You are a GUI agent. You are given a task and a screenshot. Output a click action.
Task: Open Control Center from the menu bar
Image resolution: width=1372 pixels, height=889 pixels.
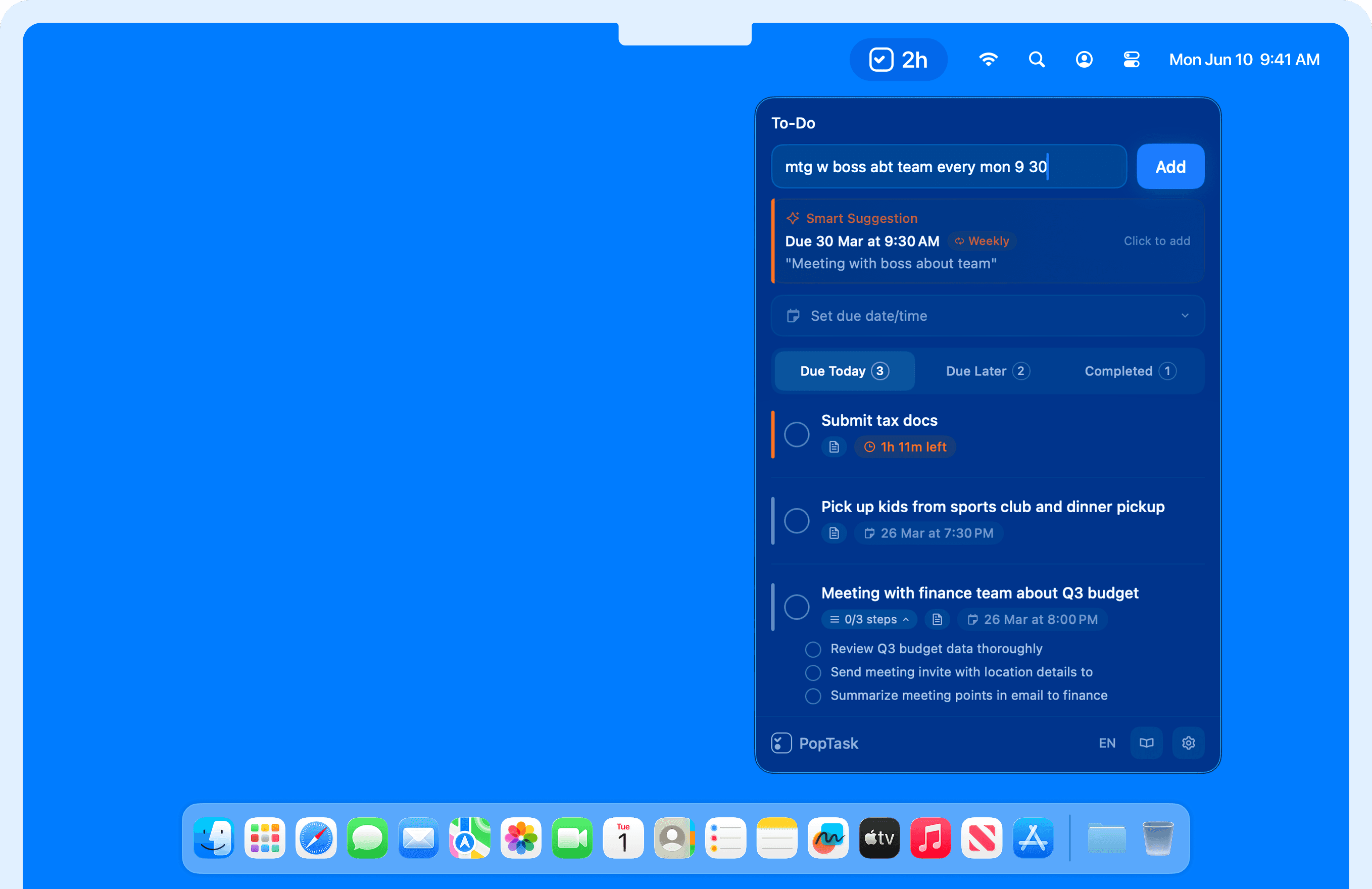click(1131, 60)
